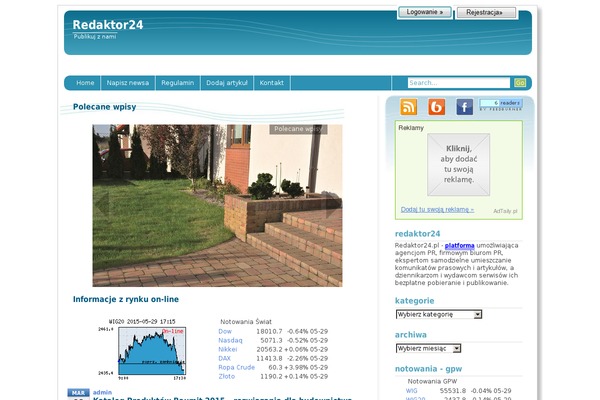Viewport: 600px width, 400px height.
Task: Open the Home menu item
Action: (x=85, y=83)
